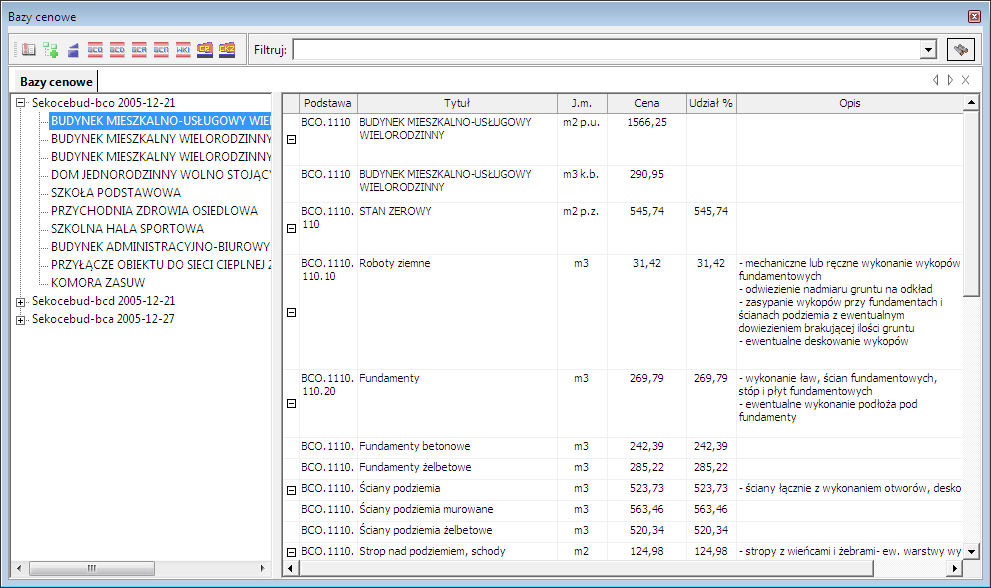Click the Ściany podziemia murowane cell
The height and width of the screenshot is (588, 991).
point(457,510)
